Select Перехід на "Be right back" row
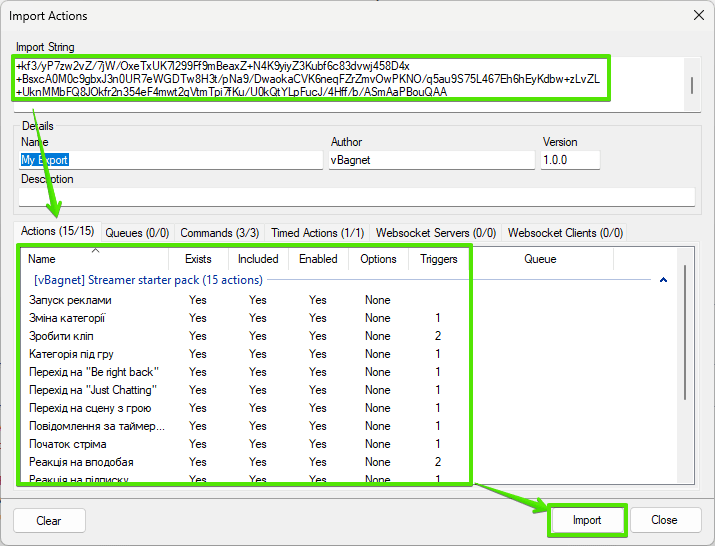The height and width of the screenshot is (546, 715). [349, 372]
